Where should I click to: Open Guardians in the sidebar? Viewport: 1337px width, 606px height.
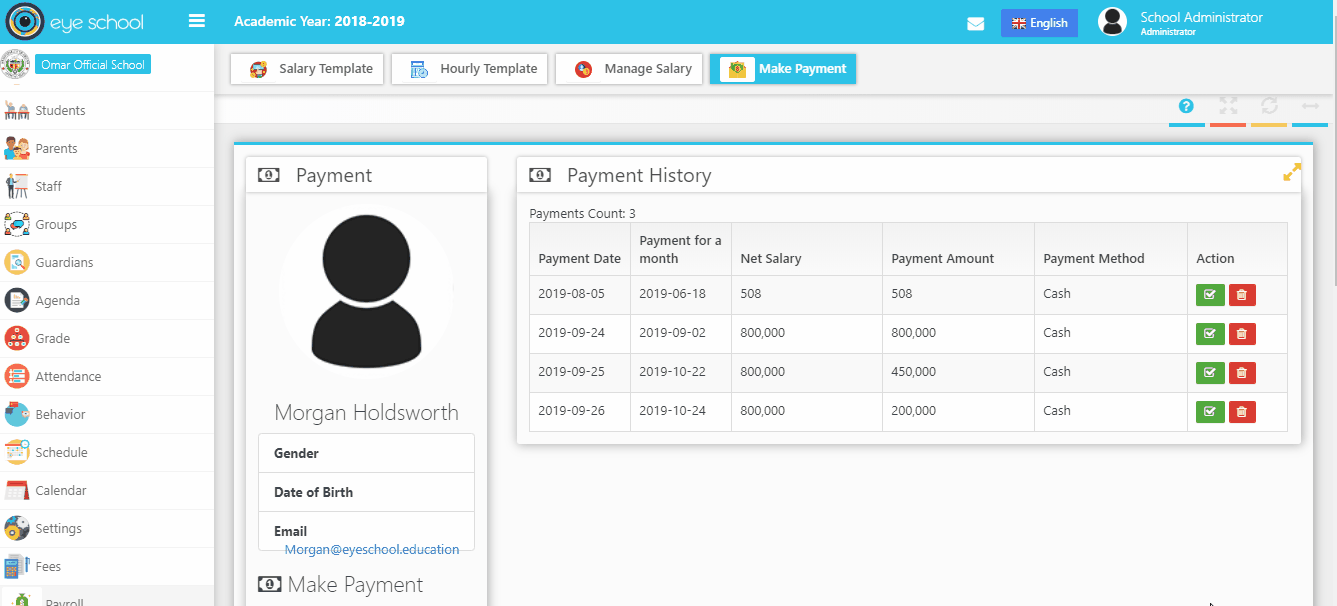point(107,263)
